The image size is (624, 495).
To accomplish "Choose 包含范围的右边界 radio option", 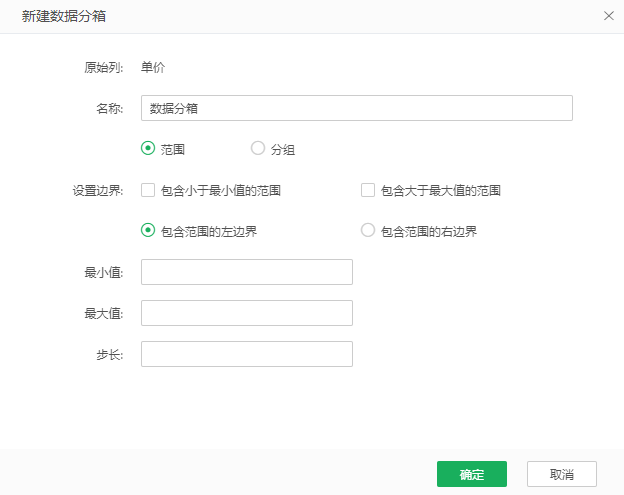I will [368, 231].
